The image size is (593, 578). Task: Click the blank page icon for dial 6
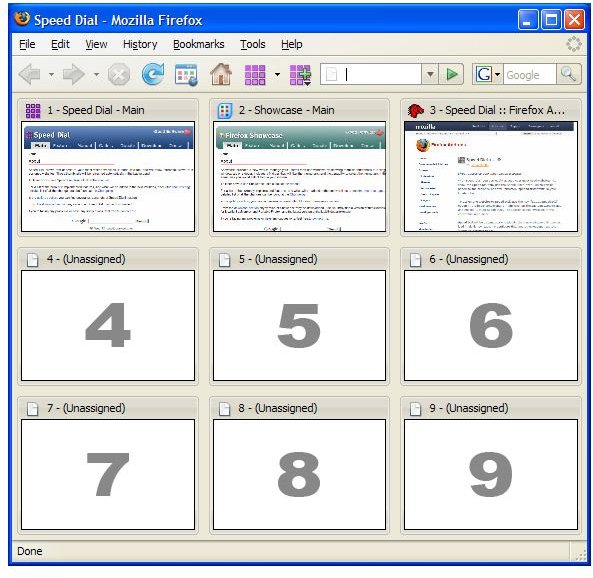pyautogui.click(x=415, y=260)
